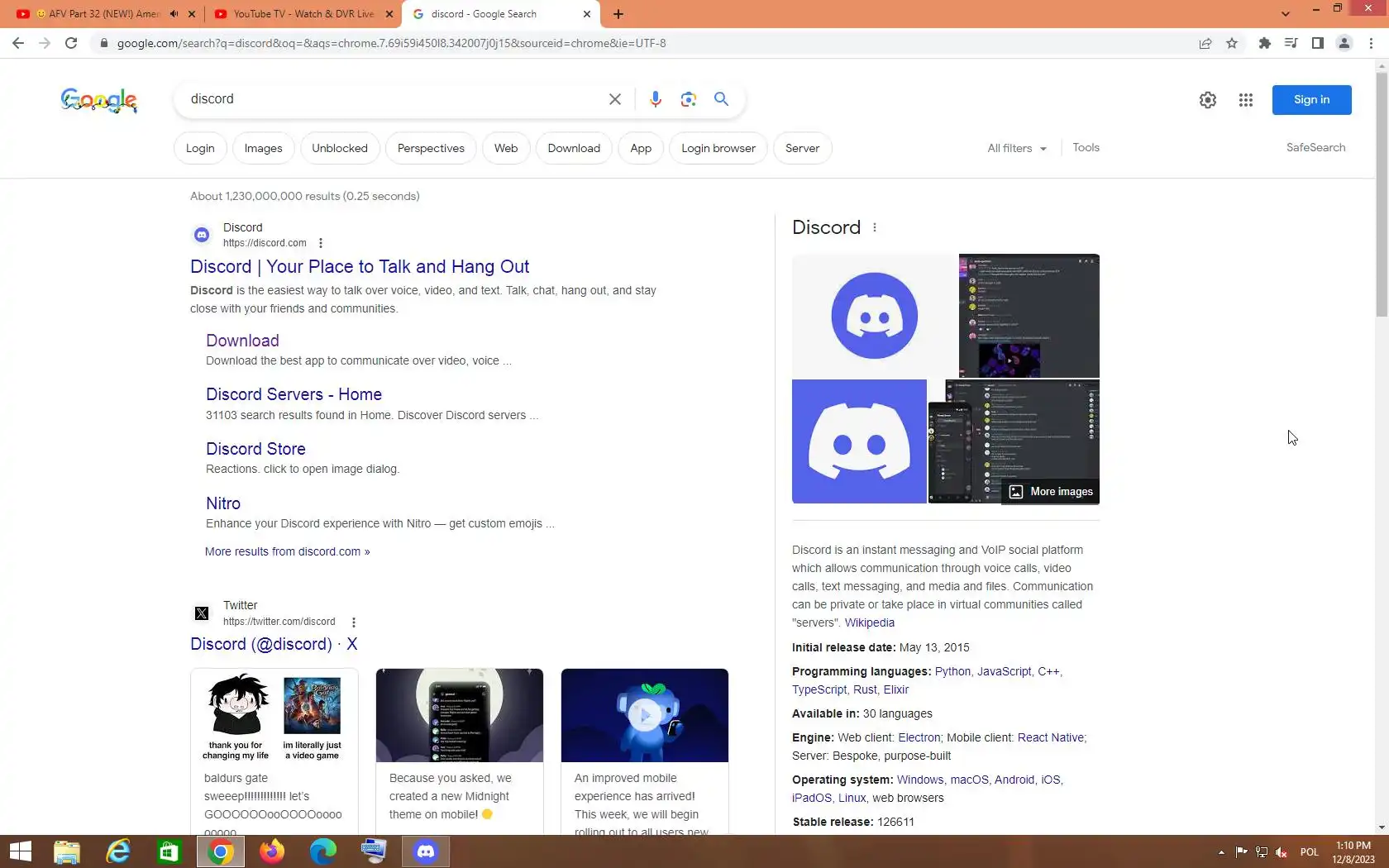Show hidden system tray icons
This screenshot has width=1389, height=868.
click(1221, 851)
